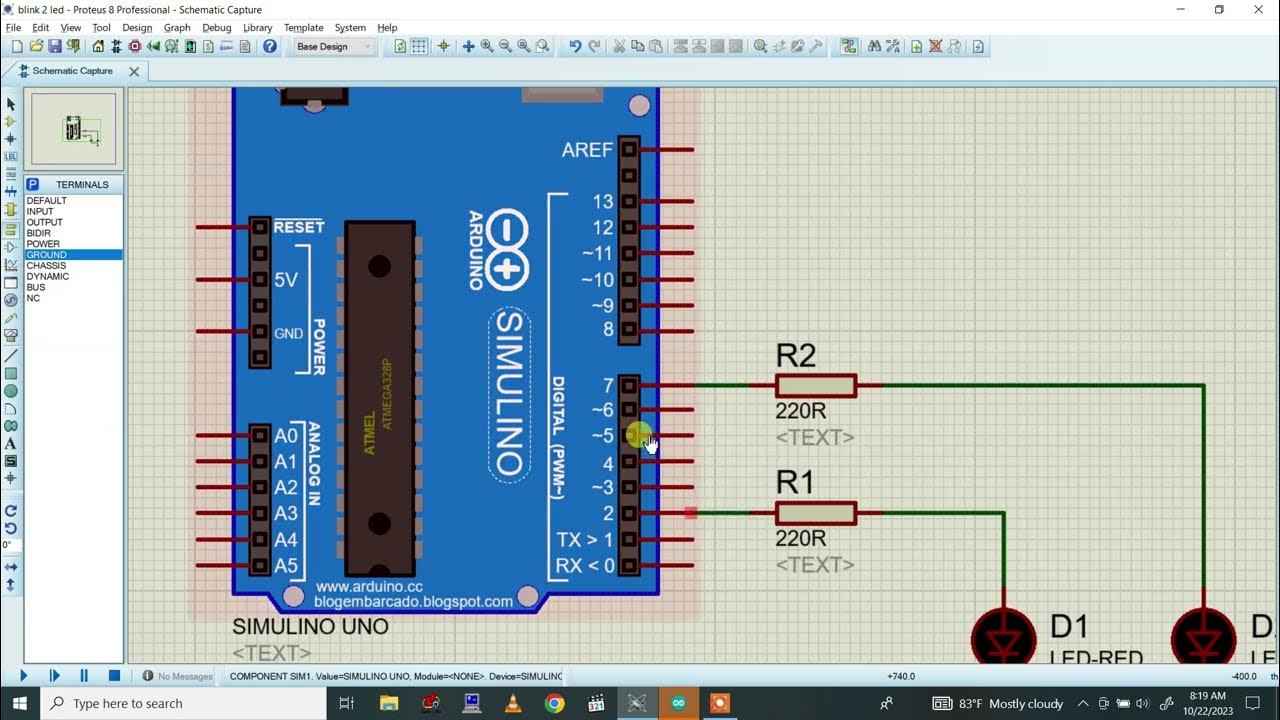Screen dimensions: 1280x720
Task: Select the 2D Line graphics tool
Action: coord(11,355)
